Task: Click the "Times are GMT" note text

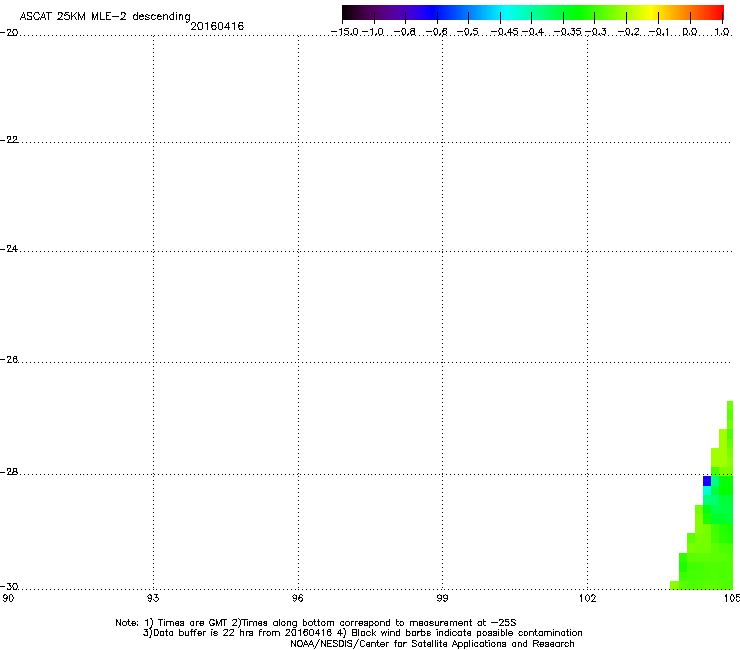Action: pyautogui.click(x=193, y=623)
